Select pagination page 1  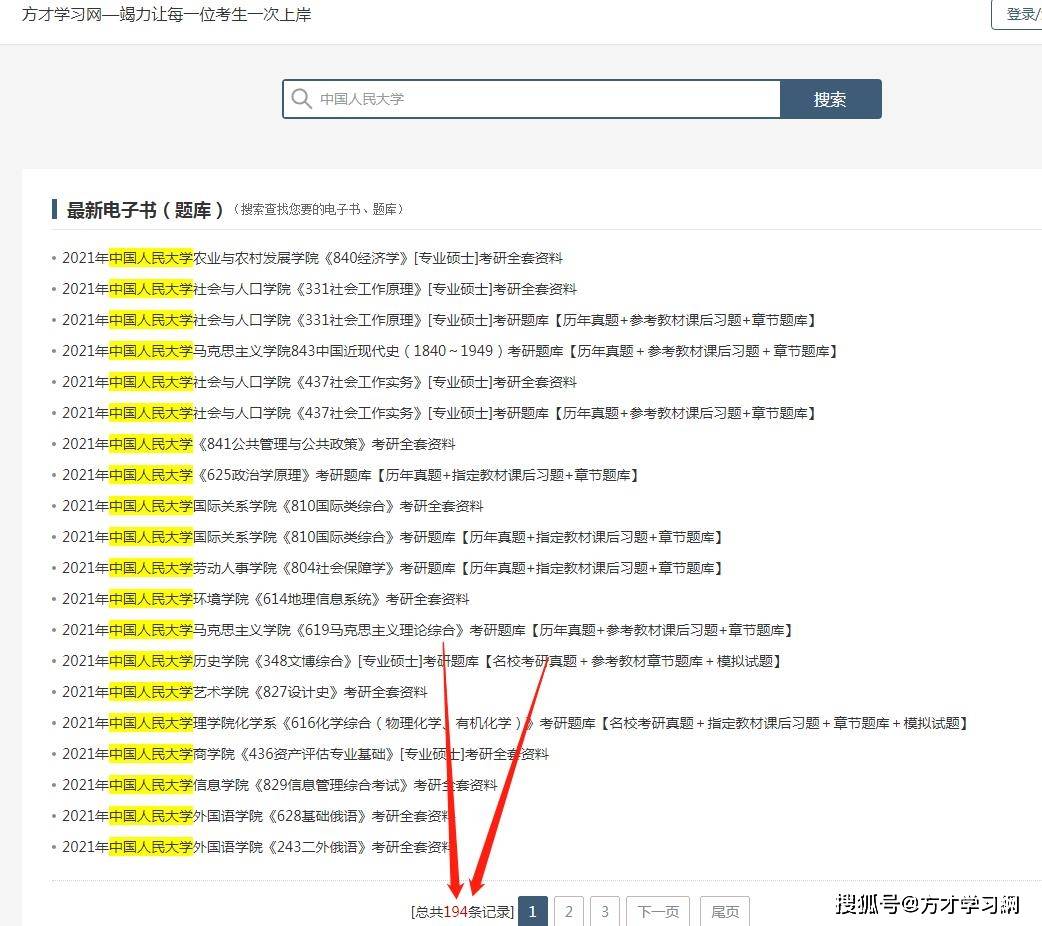point(533,911)
